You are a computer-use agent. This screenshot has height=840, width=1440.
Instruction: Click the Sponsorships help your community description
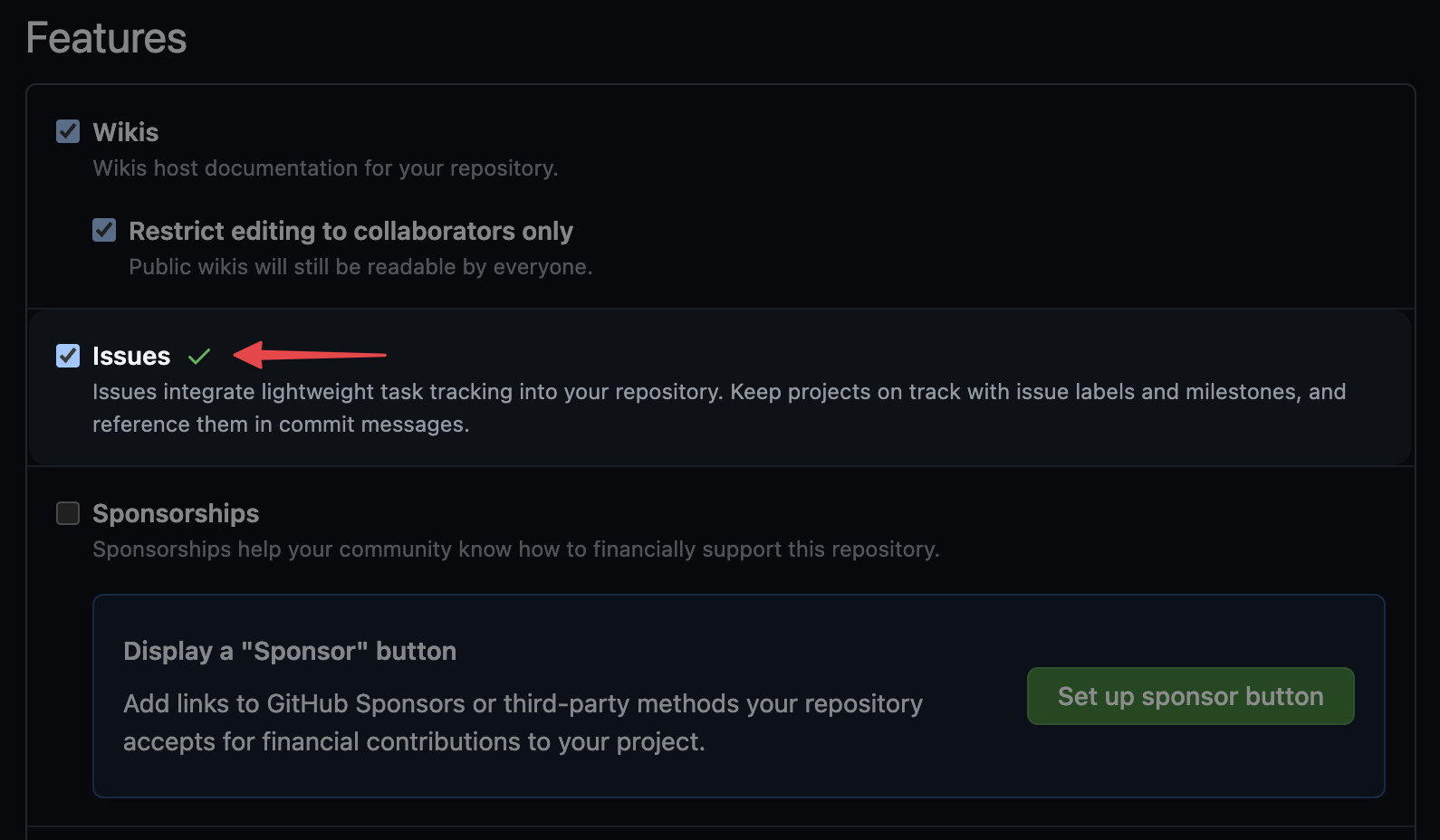pos(516,549)
